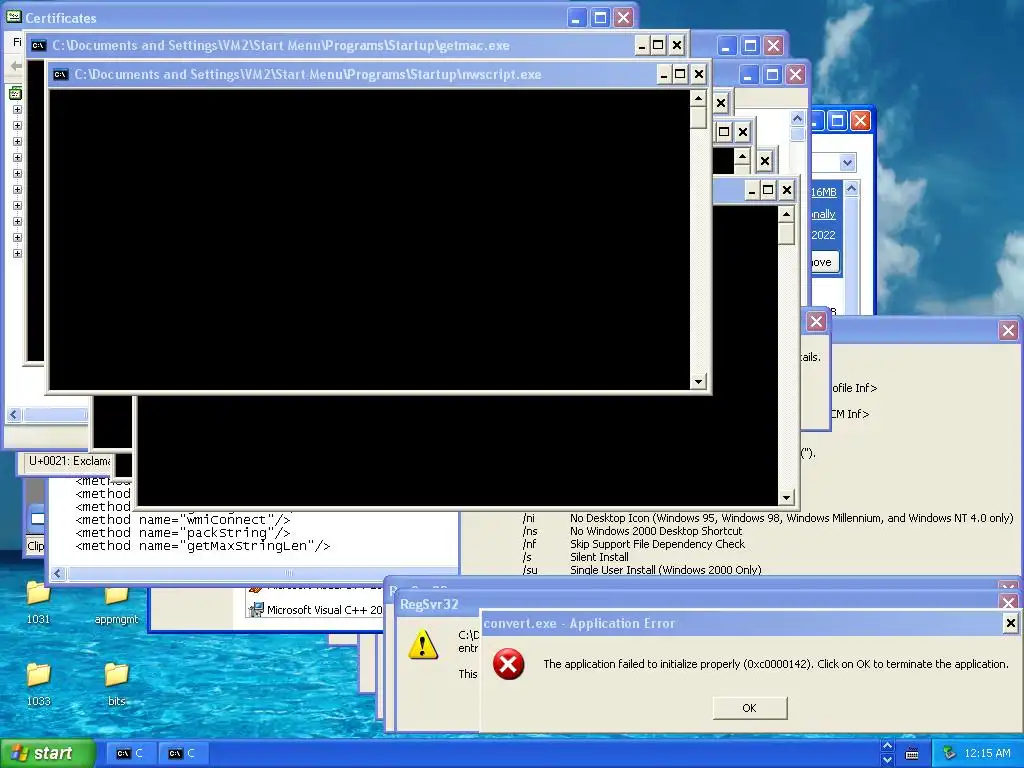Click scroll-up arrow of nwscript.exe console
This screenshot has height=768, width=1024.
pyautogui.click(x=698, y=99)
